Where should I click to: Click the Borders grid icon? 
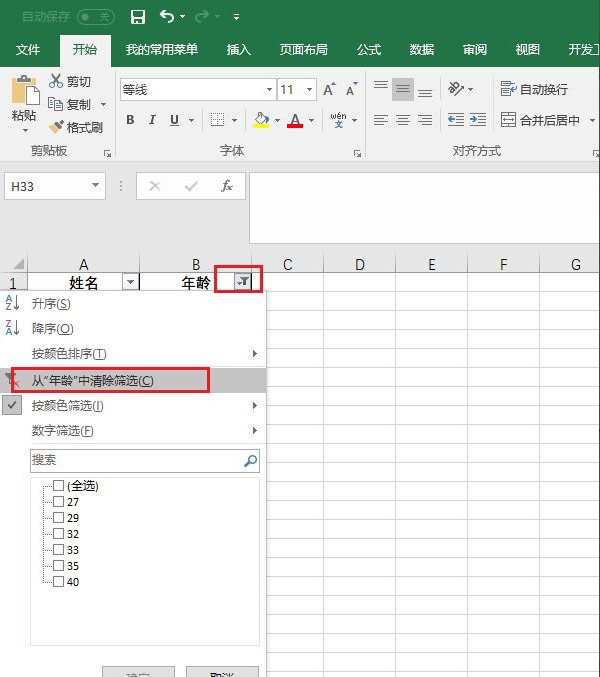pyautogui.click(x=218, y=120)
